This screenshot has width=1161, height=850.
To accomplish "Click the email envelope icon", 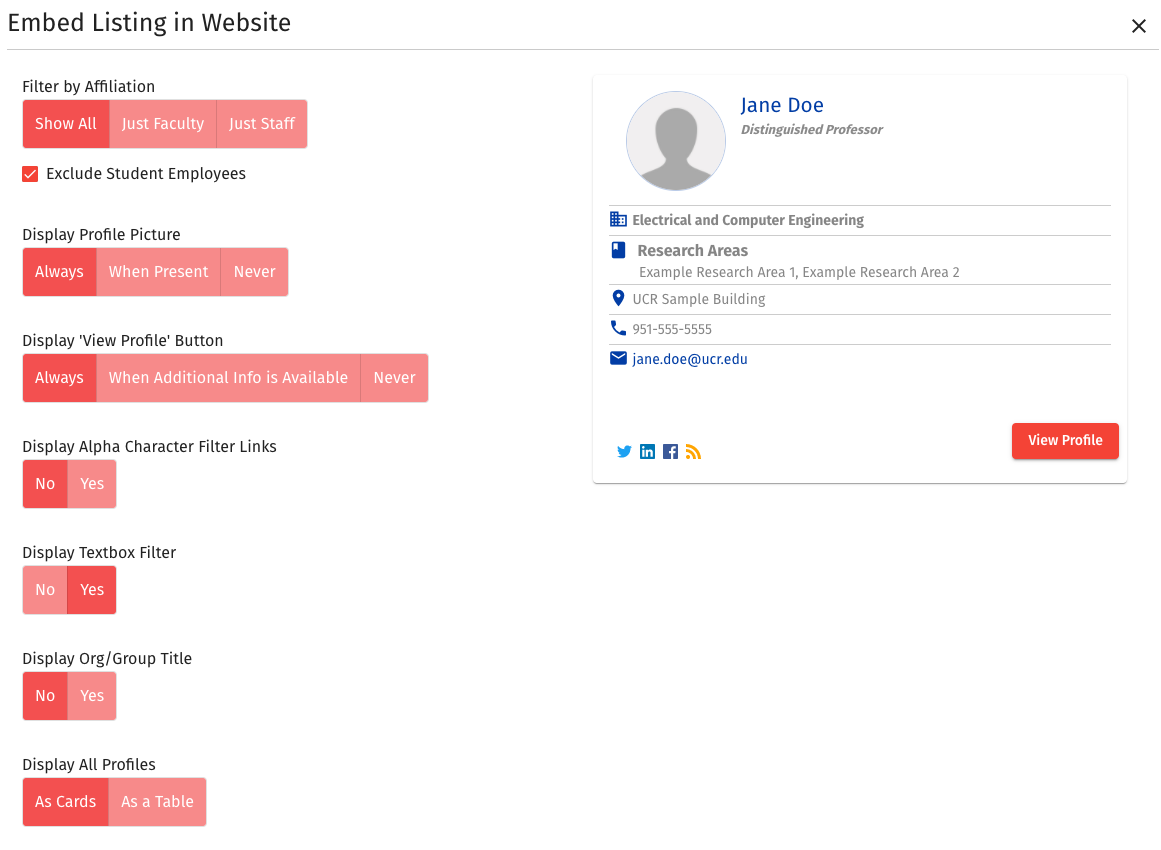I will (x=618, y=357).
